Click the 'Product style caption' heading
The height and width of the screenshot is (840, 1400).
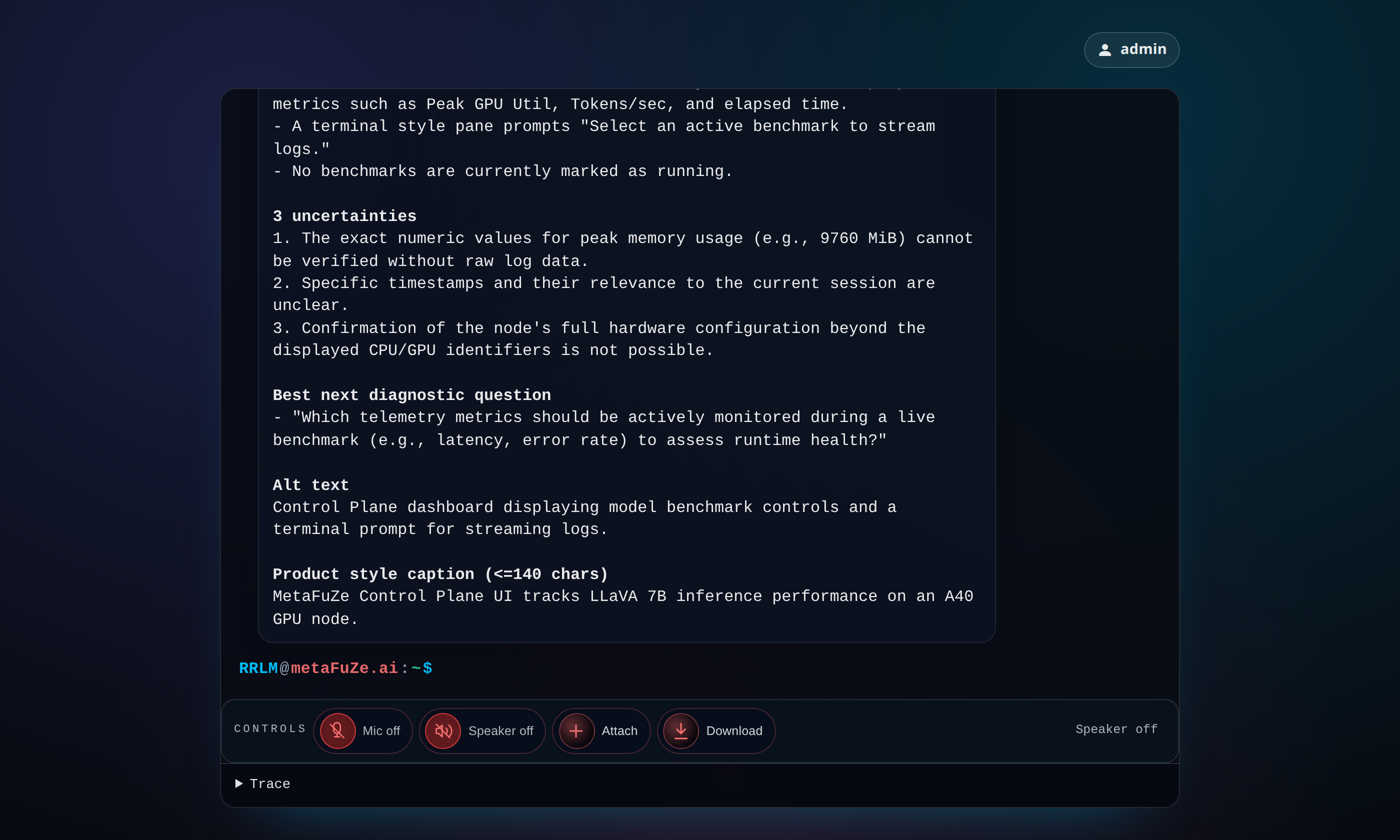tap(440, 574)
